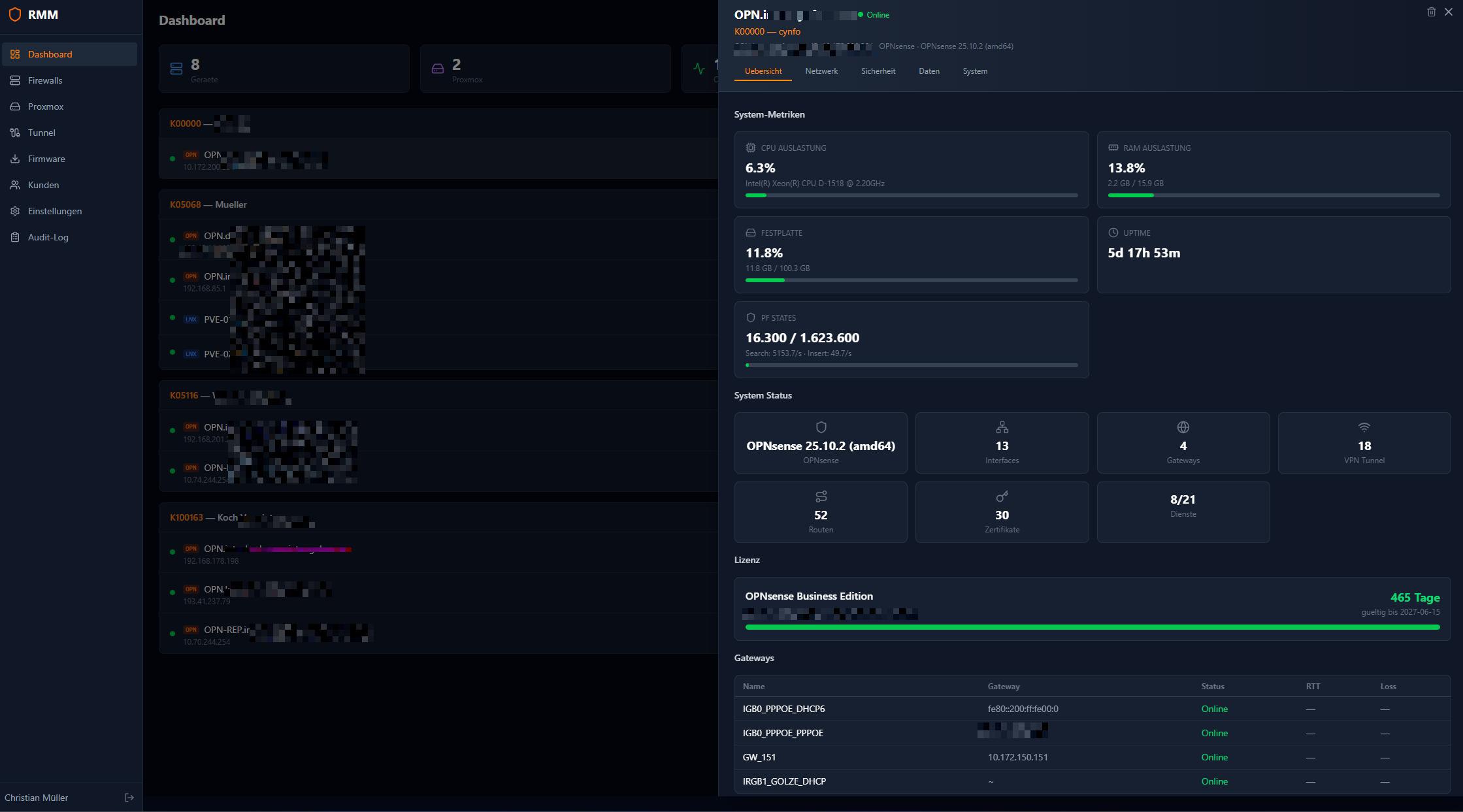Click the Festplatte usage progress bar

point(912,280)
